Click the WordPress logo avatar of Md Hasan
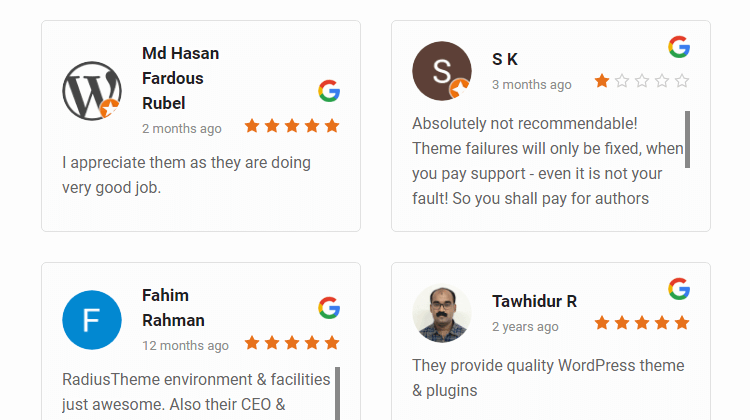This screenshot has width=750, height=420. click(92, 90)
